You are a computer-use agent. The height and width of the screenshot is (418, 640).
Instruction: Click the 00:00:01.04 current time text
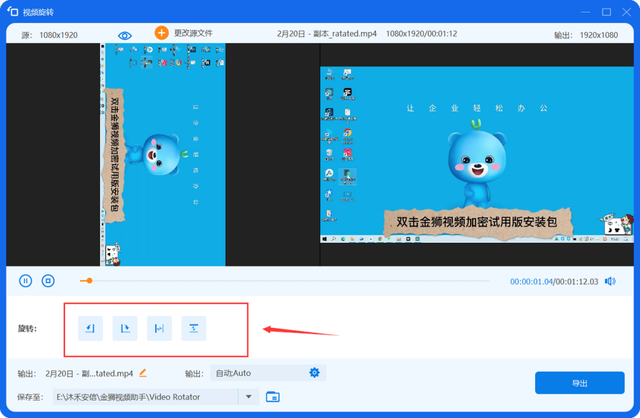(x=531, y=282)
